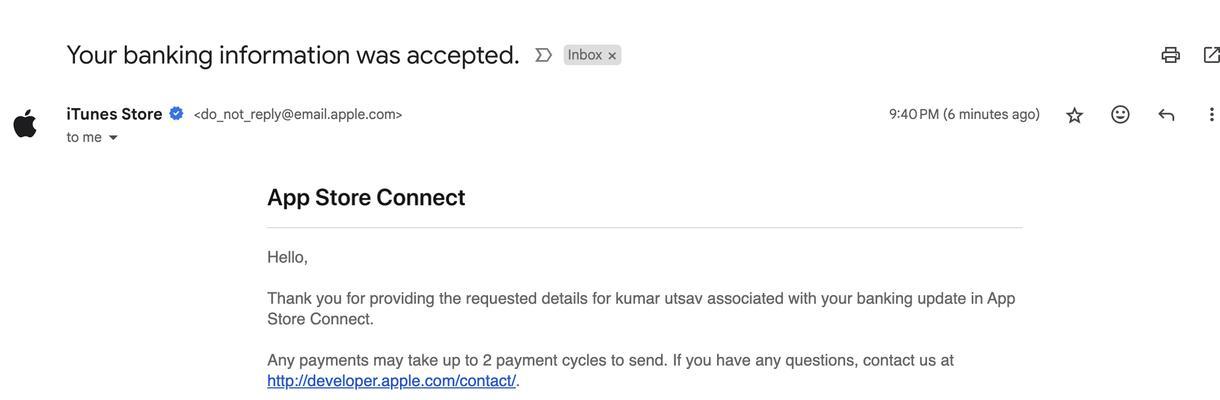Add an emoji reaction to the email
The width and height of the screenshot is (1220, 400).
tap(1120, 115)
